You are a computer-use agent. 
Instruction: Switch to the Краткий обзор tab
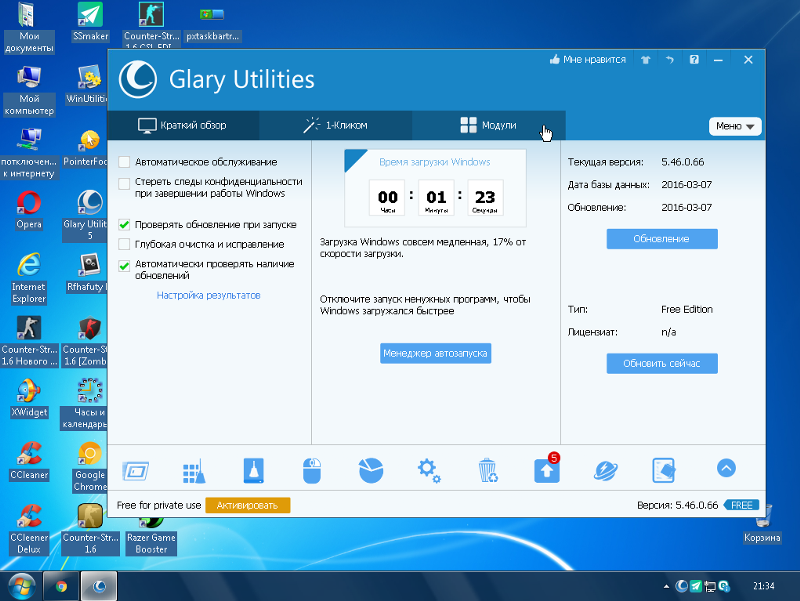coord(183,125)
